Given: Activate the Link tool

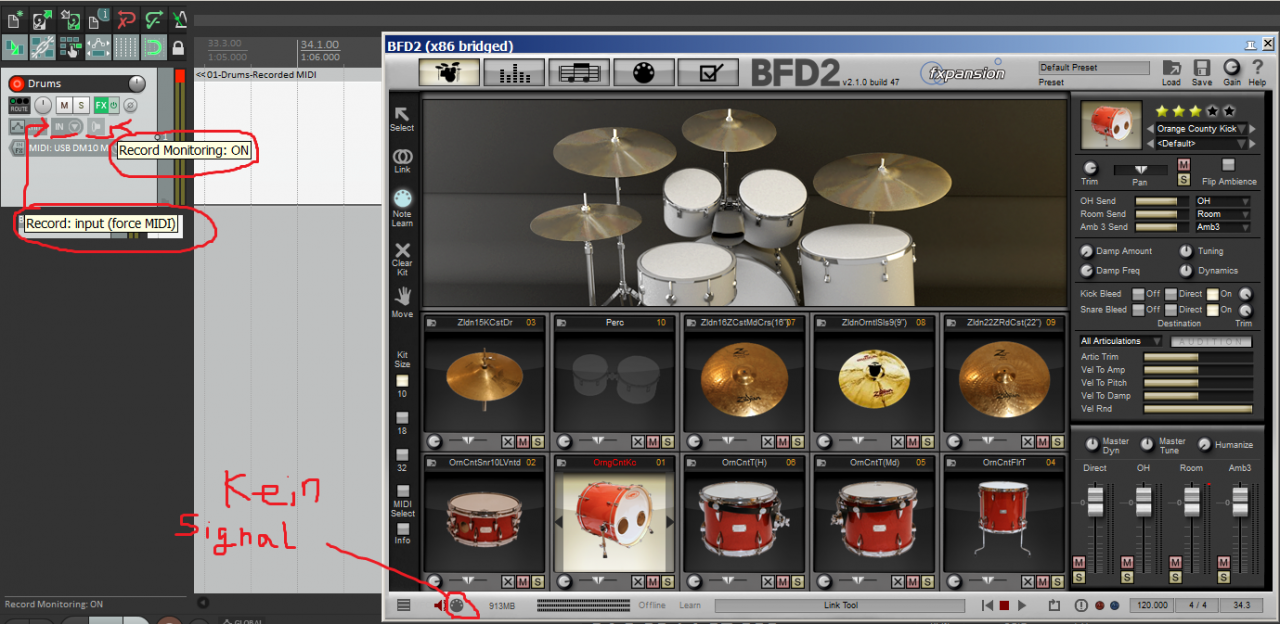Looking at the screenshot, I should pos(402,157).
